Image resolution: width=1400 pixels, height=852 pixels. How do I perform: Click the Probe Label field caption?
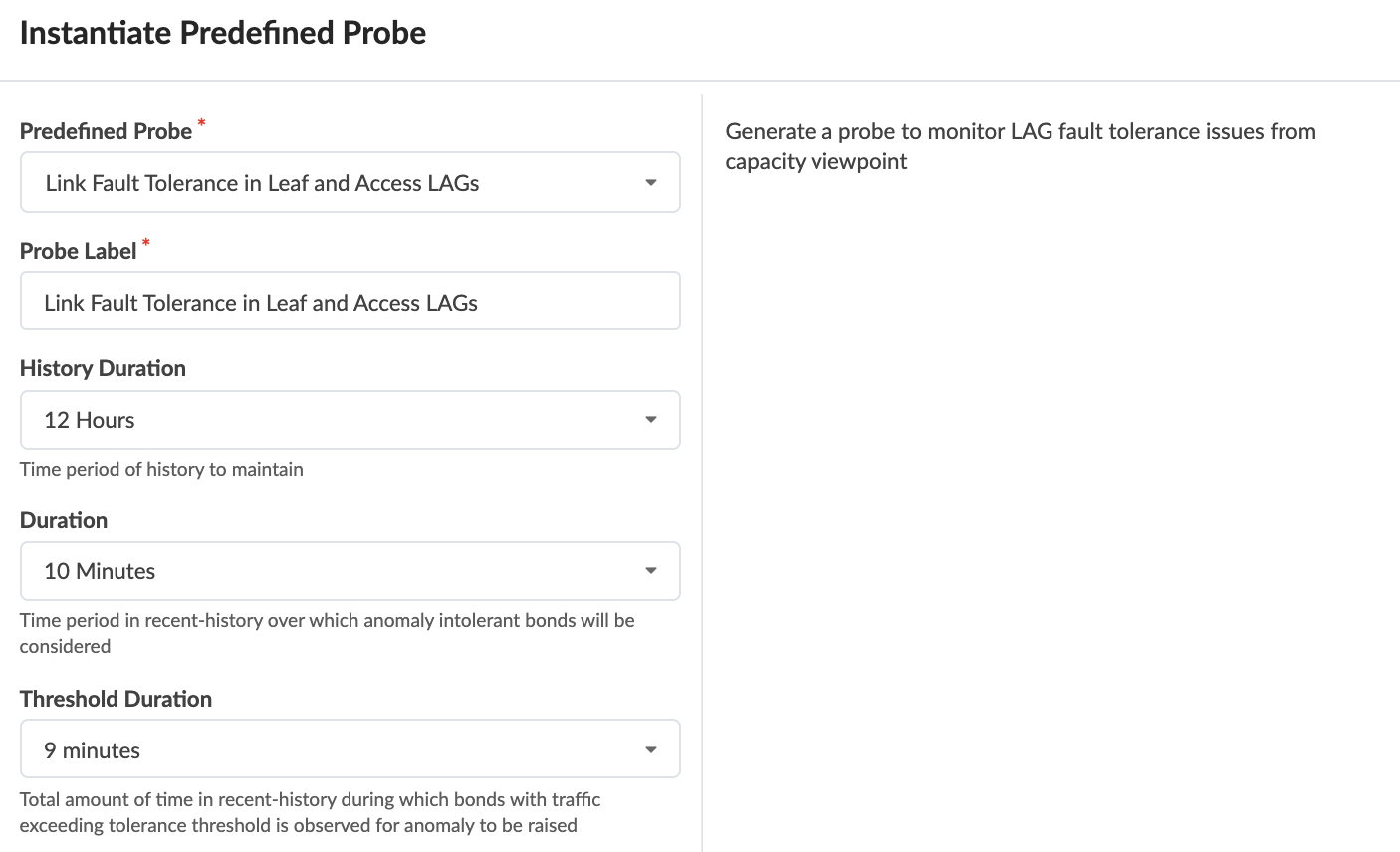coord(78,251)
